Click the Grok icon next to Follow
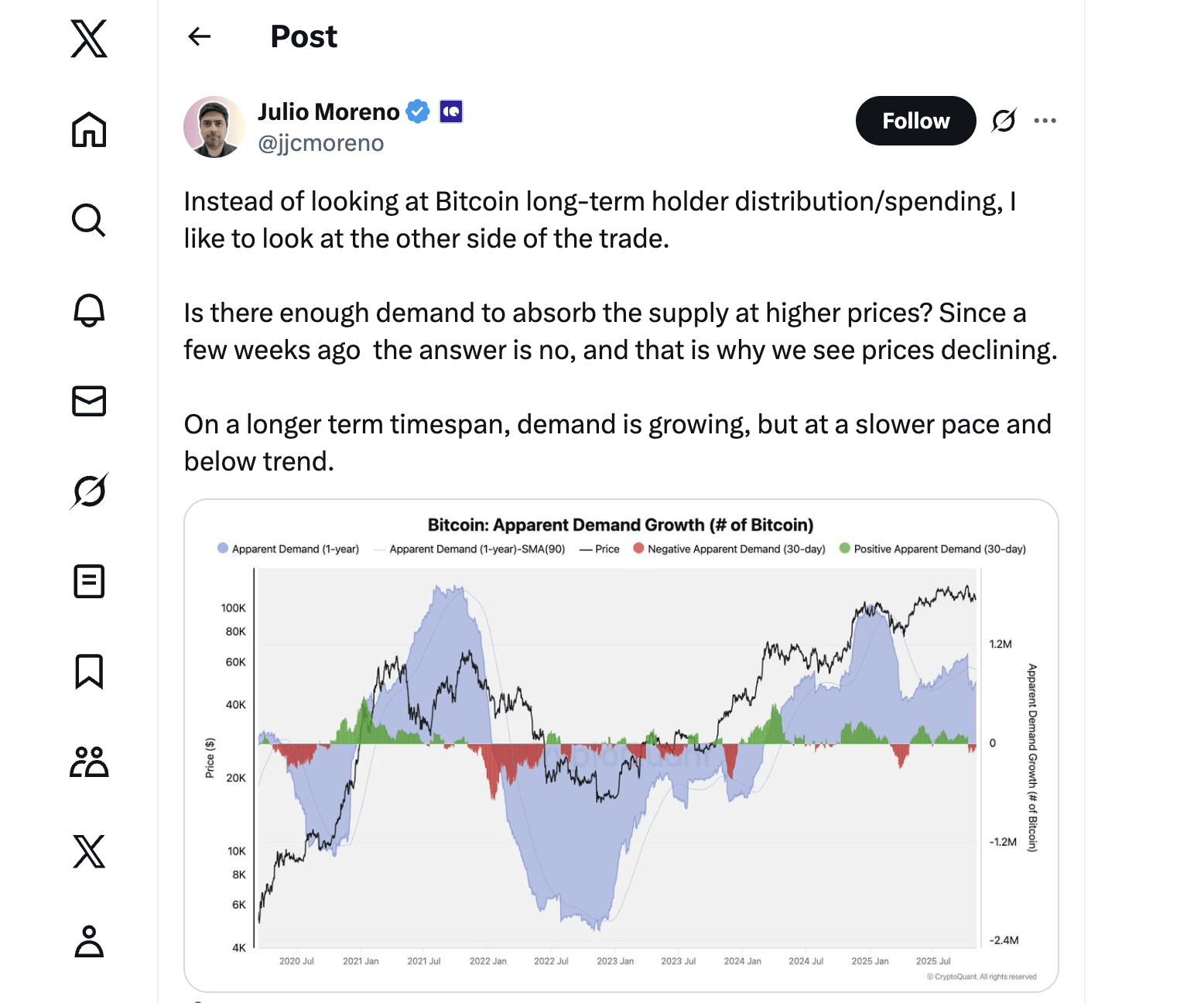The width and height of the screenshot is (1204, 1003). point(1004,121)
